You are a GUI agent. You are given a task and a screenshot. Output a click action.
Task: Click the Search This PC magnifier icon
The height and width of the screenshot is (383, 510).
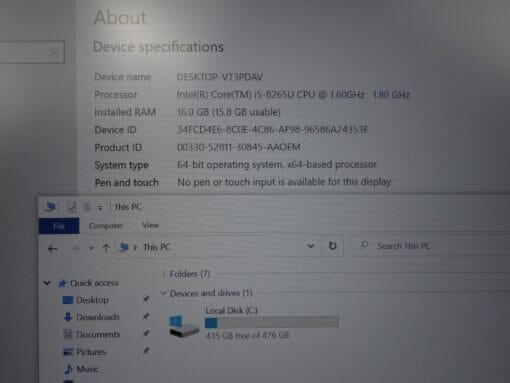(x=364, y=245)
